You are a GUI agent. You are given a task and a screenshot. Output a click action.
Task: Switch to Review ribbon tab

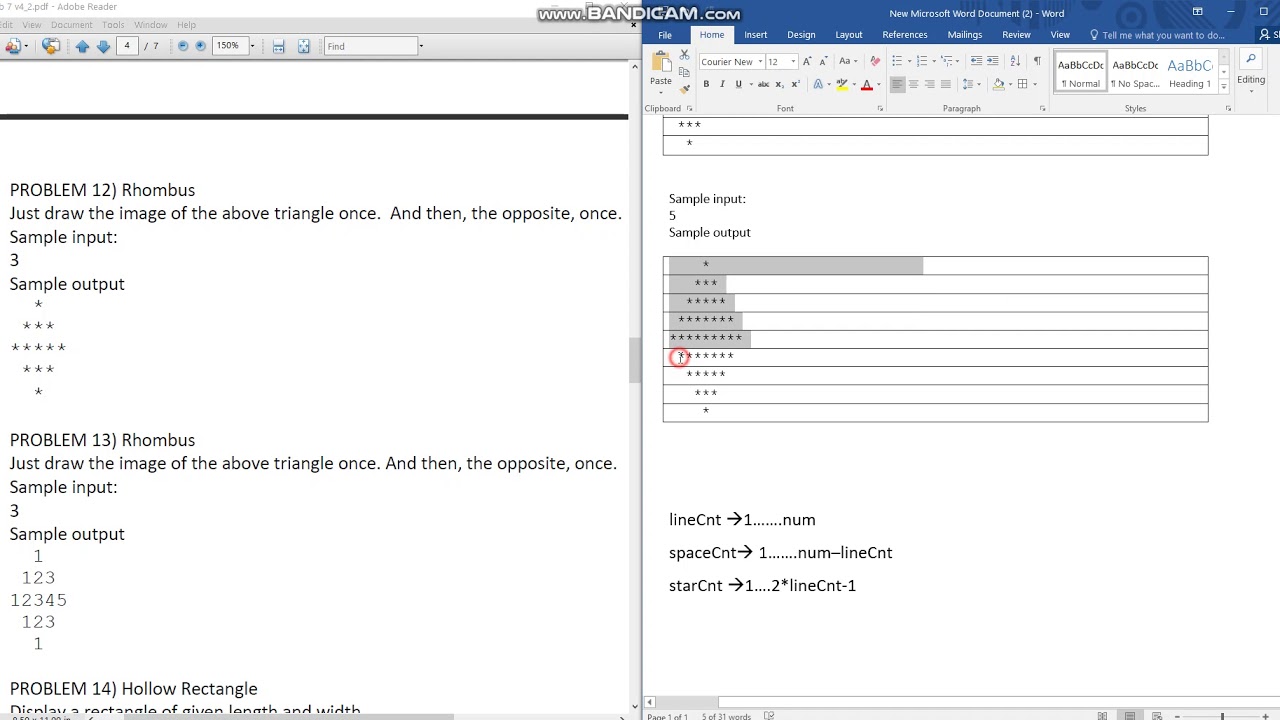(1017, 35)
